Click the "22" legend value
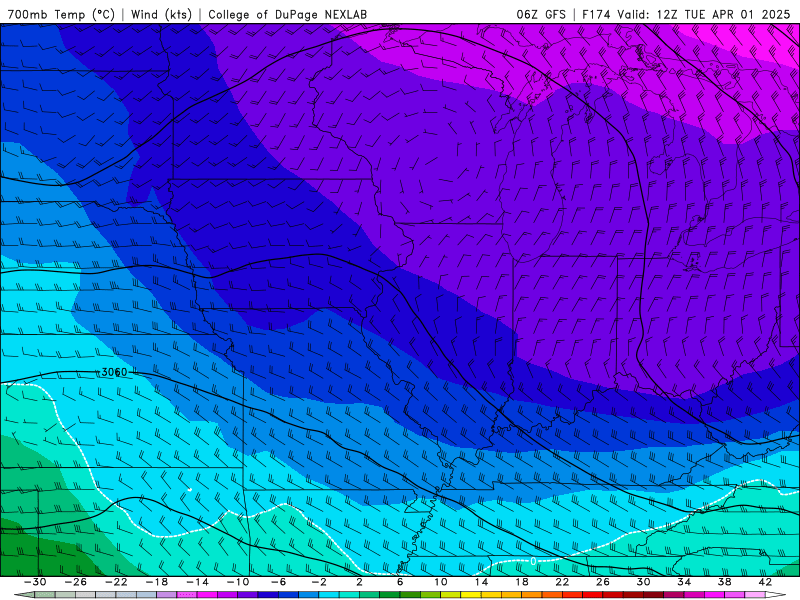This screenshot has height=600, width=800. (562, 582)
